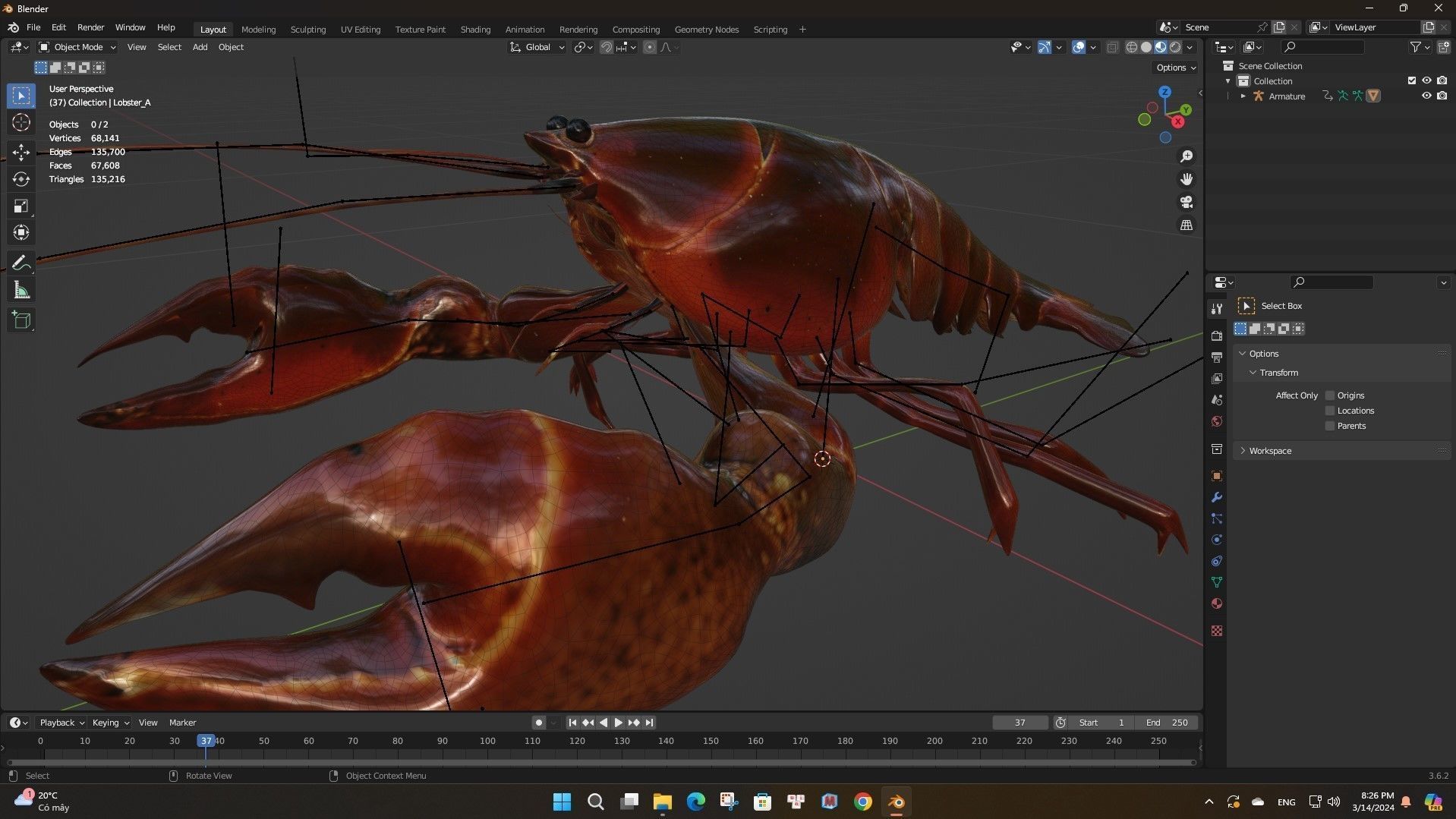Click the zoom view magnifier icon
Image resolution: width=1456 pixels, height=819 pixels.
point(1186,156)
